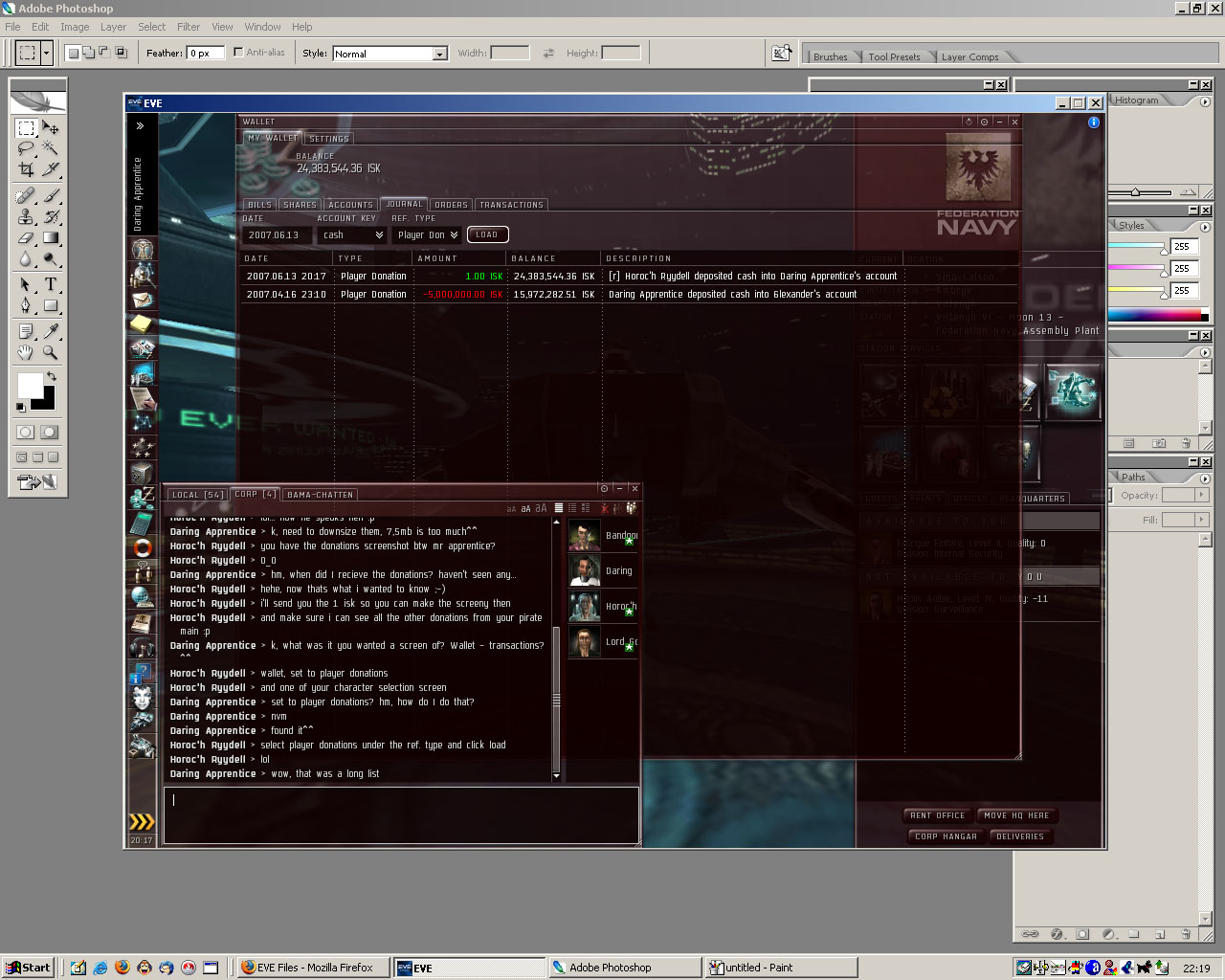Select the Slice tool
1225x980 pixels.
51,169
